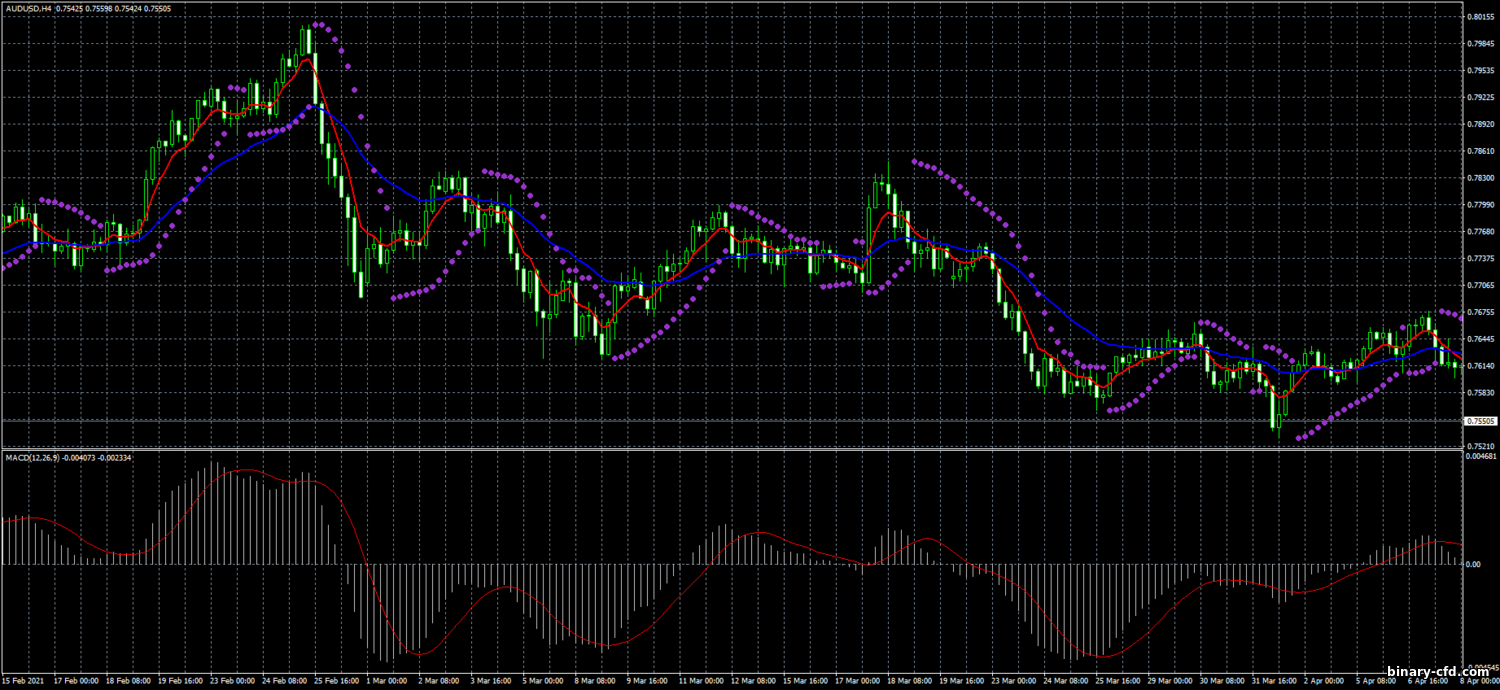This screenshot has width=1500, height=690.
Task: Click the 0.79535 price level label
Action: 1481,71
